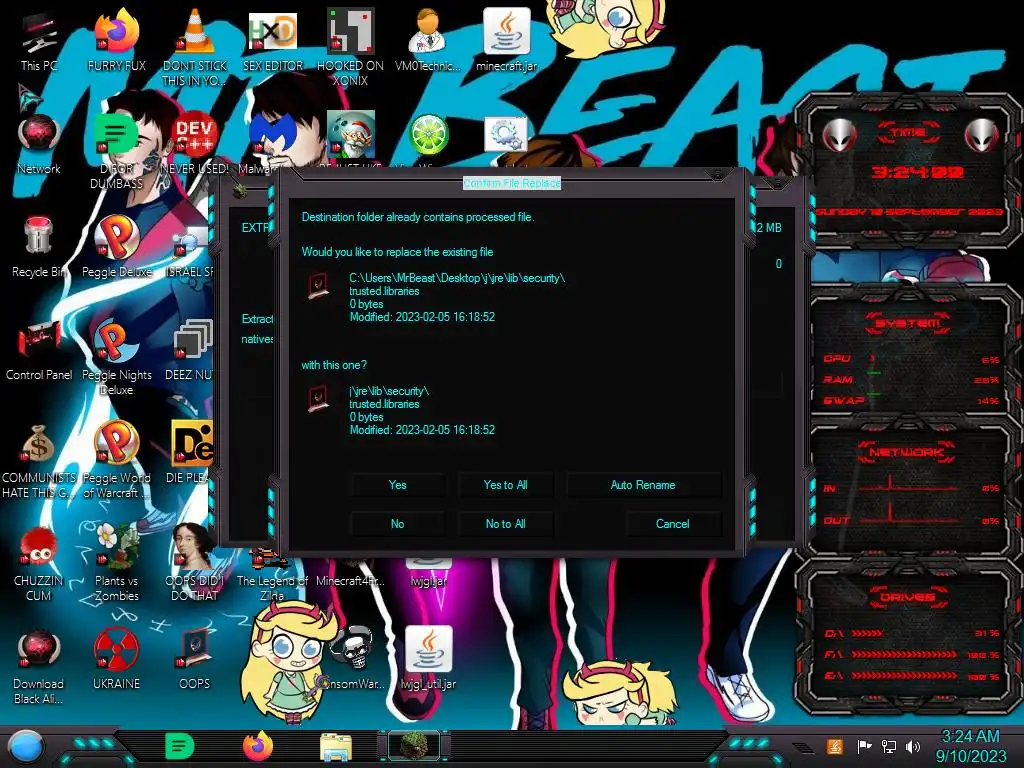Select the Spotify desktop icon beside Network
This screenshot has height=768, width=1024.
point(116,151)
